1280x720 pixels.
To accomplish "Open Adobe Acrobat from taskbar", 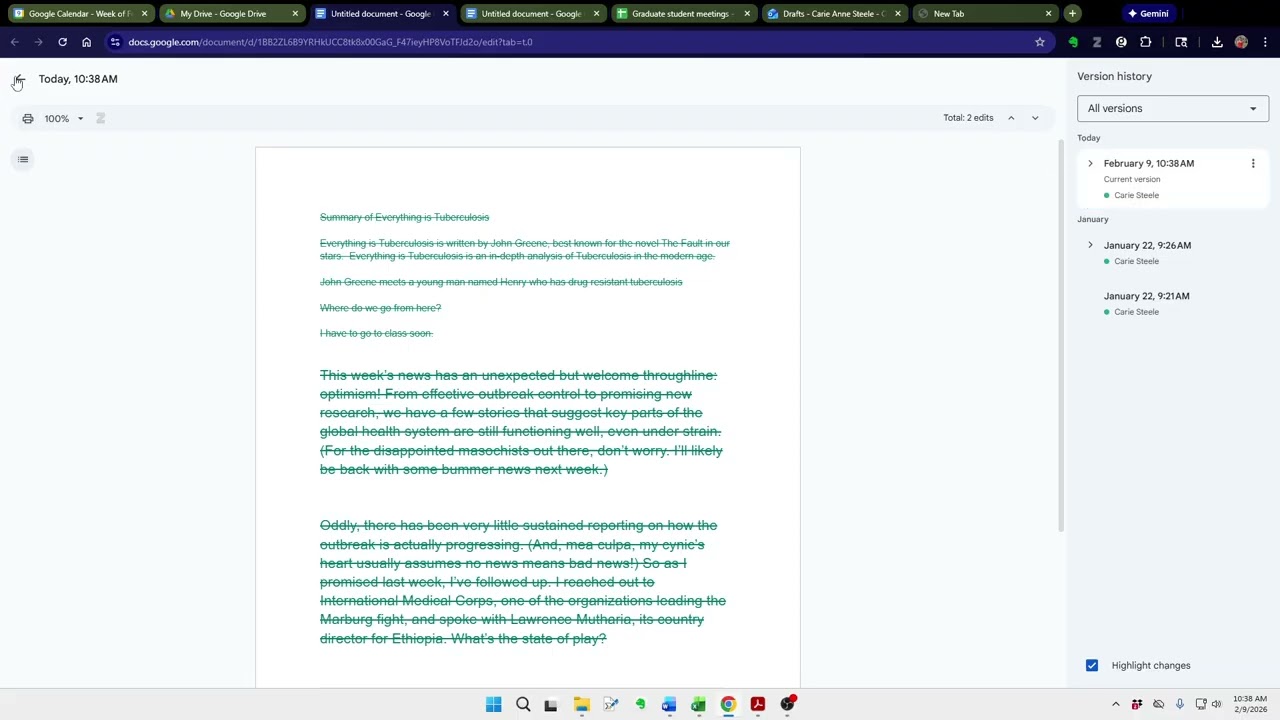I will (757, 704).
